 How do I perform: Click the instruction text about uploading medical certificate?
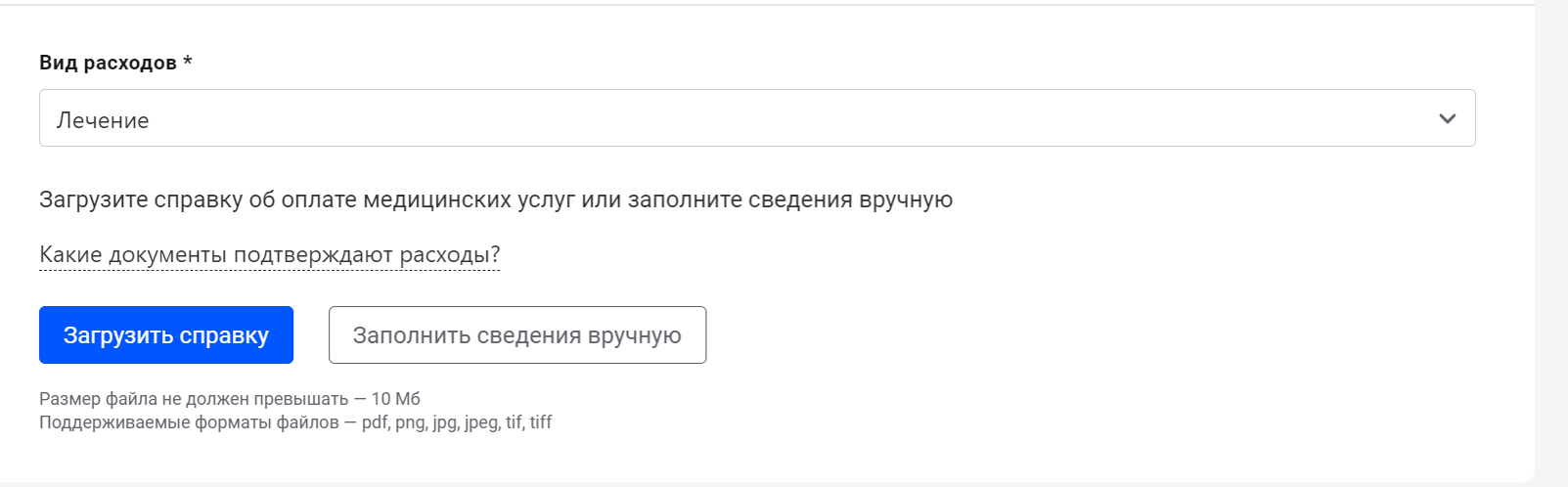[x=495, y=199]
